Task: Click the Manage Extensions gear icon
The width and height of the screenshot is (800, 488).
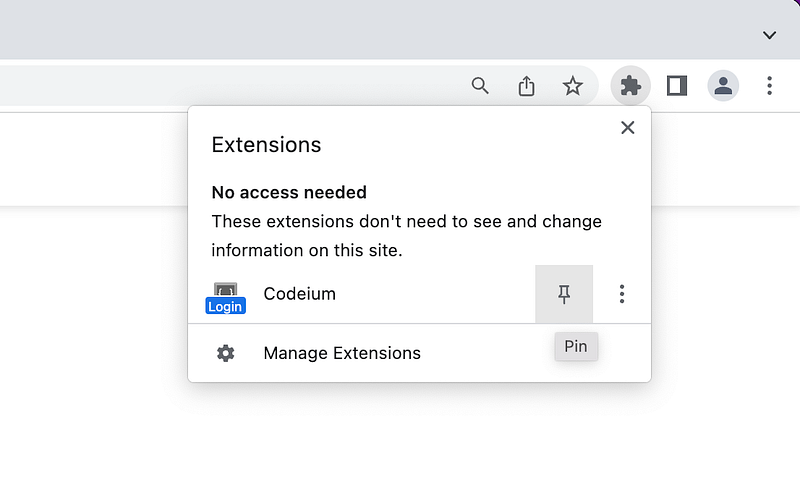Action: tap(226, 353)
